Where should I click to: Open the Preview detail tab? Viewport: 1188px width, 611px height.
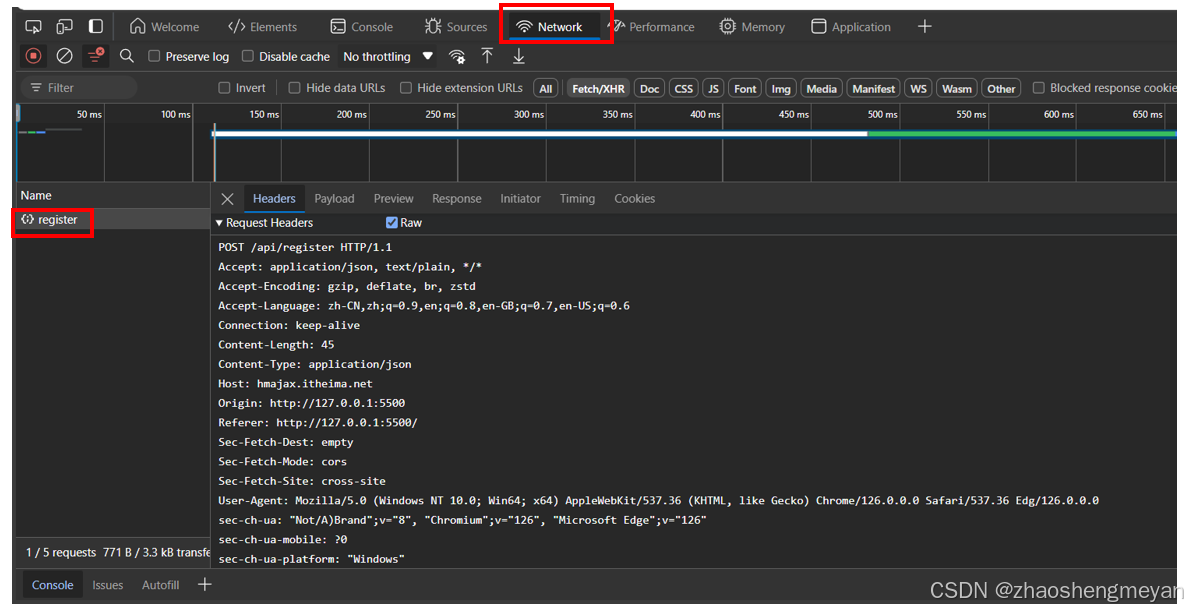(x=393, y=199)
